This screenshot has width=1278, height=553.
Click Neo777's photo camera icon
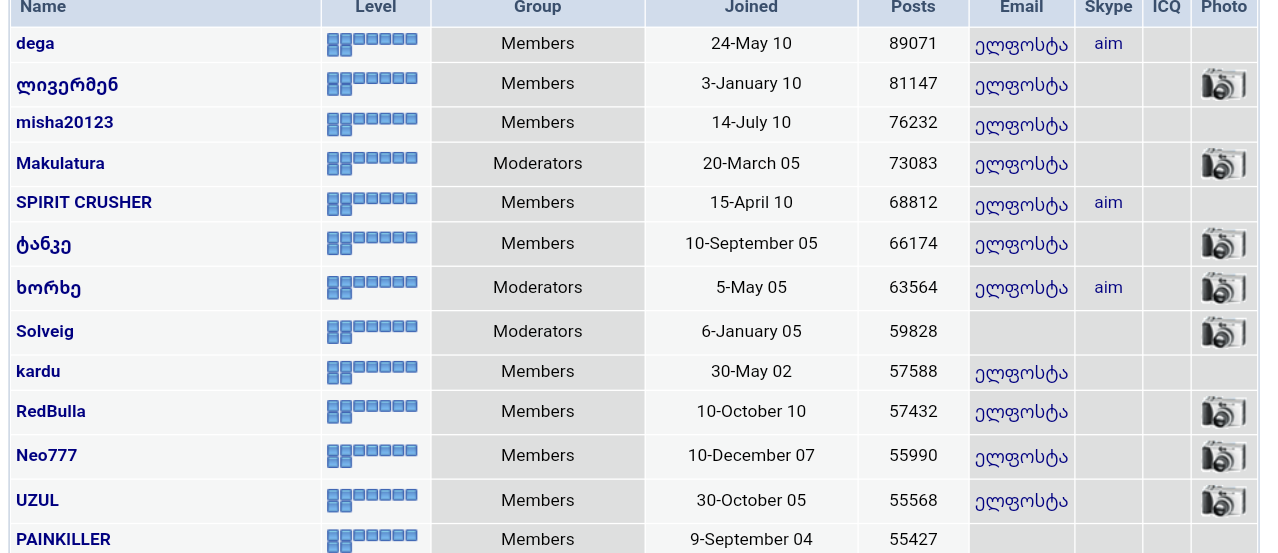1223,456
